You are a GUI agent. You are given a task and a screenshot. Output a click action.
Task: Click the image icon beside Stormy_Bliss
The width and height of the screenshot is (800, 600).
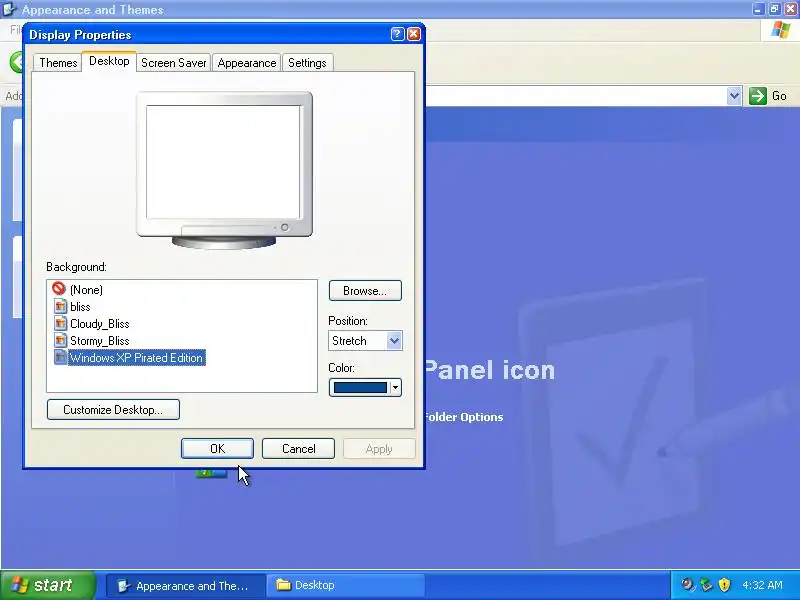60,340
